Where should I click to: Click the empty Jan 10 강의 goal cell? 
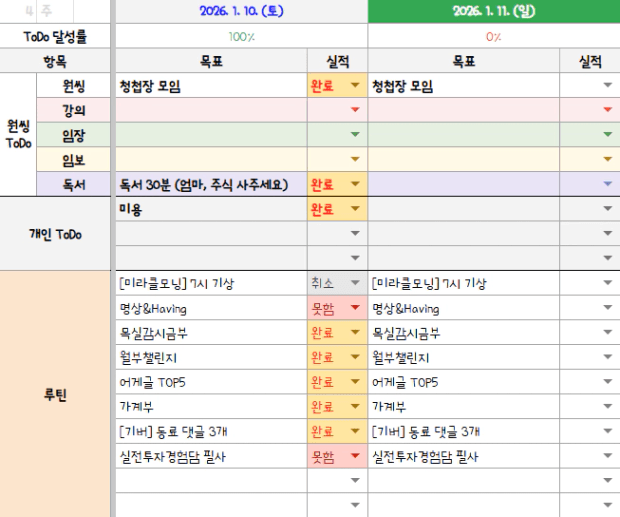click(211, 110)
